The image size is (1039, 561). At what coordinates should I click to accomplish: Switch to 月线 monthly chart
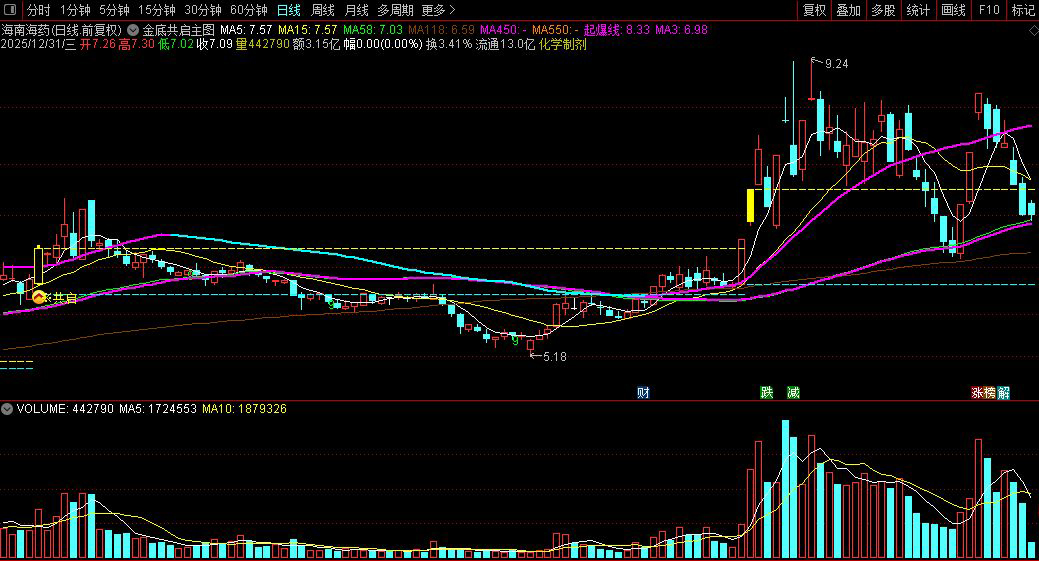pos(356,10)
